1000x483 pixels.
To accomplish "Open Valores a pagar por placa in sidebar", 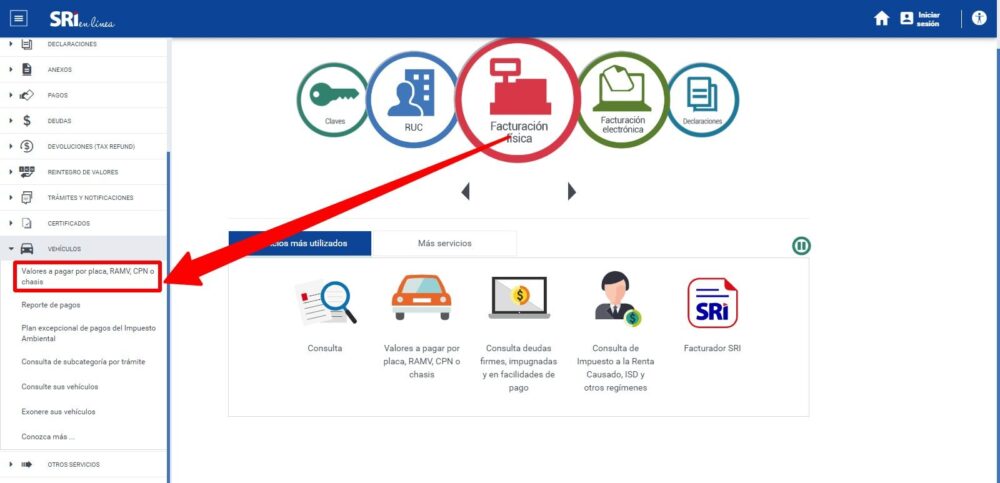I will (87, 276).
